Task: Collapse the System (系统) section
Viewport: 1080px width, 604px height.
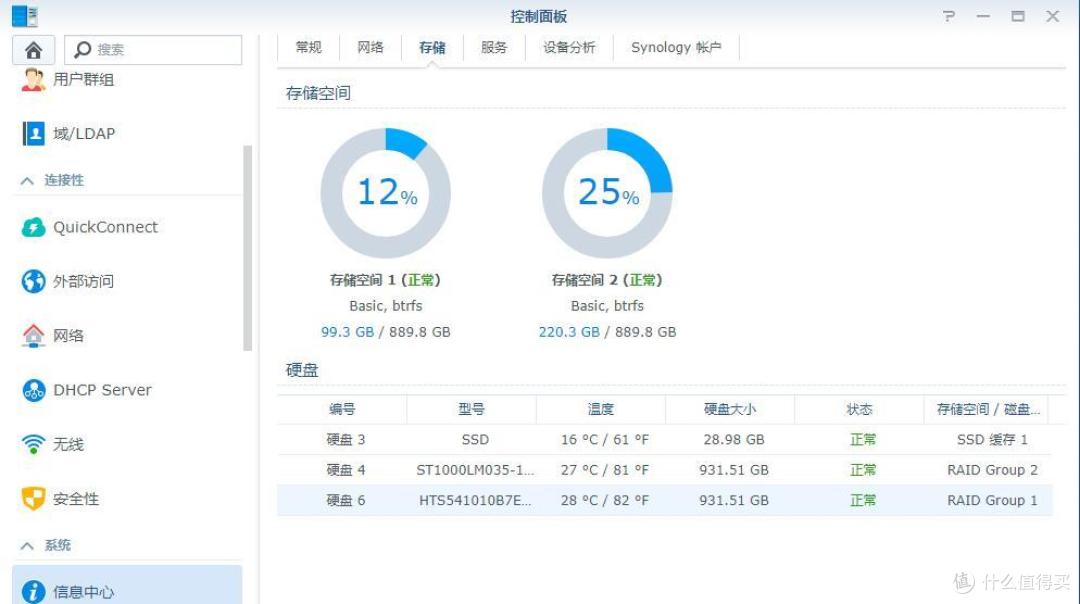Action: [x=27, y=546]
